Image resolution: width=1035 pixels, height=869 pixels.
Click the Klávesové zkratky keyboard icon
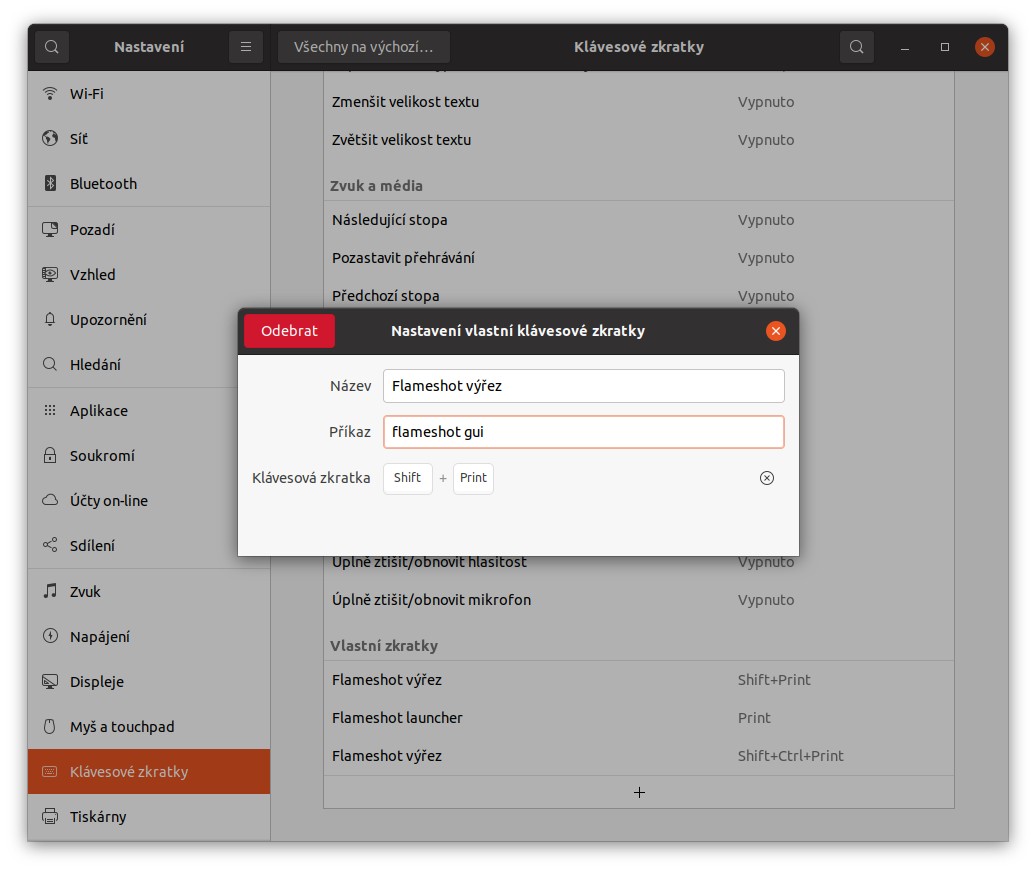tap(50, 771)
